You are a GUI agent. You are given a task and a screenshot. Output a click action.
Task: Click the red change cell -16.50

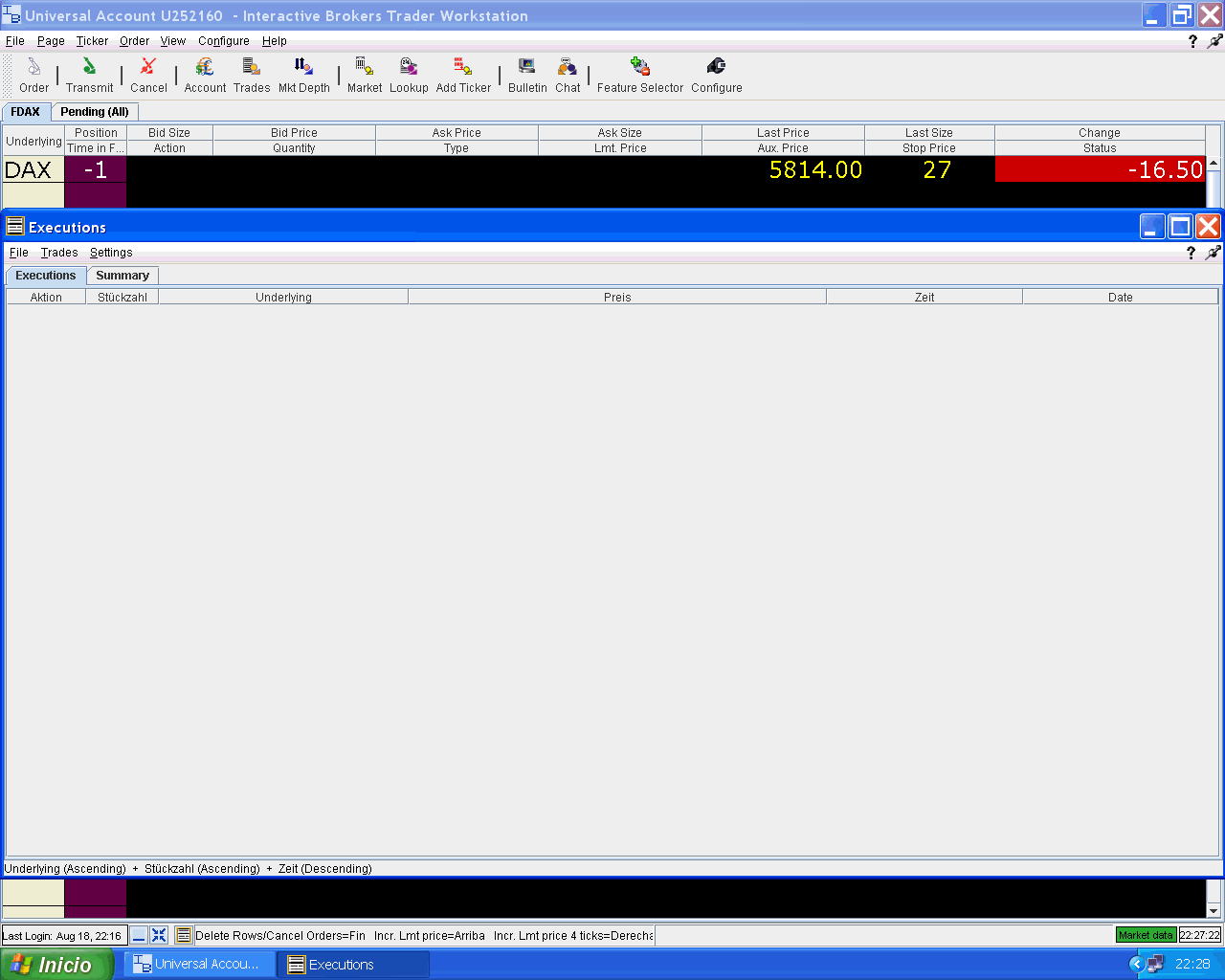[x=1101, y=169]
